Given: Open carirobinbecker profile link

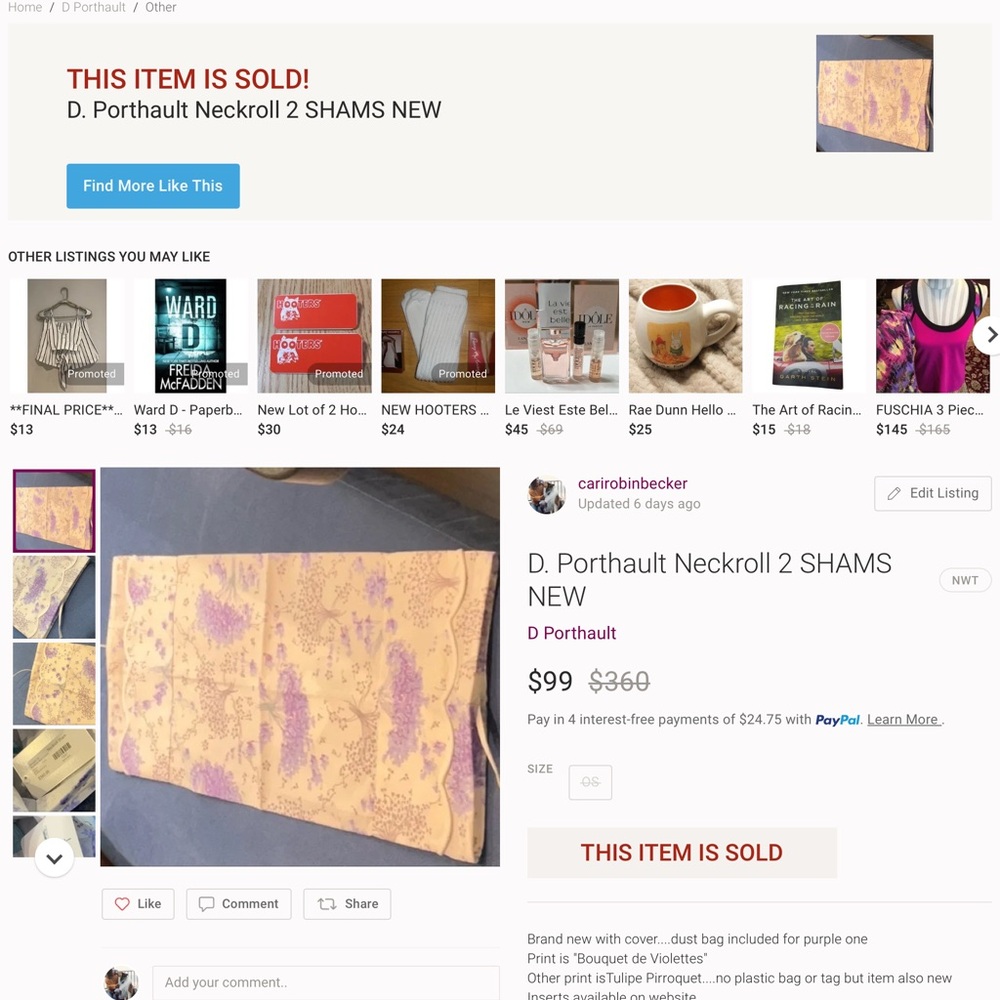Looking at the screenshot, I should pyautogui.click(x=632, y=483).
